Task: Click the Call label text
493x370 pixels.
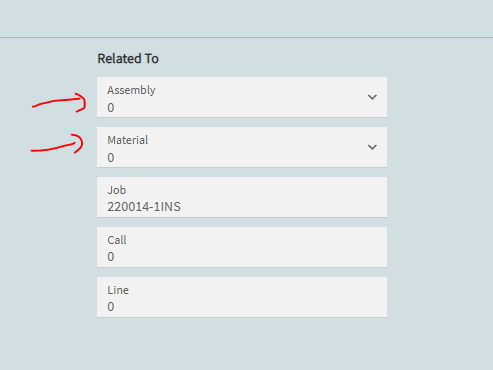Action: click(117, 240)
